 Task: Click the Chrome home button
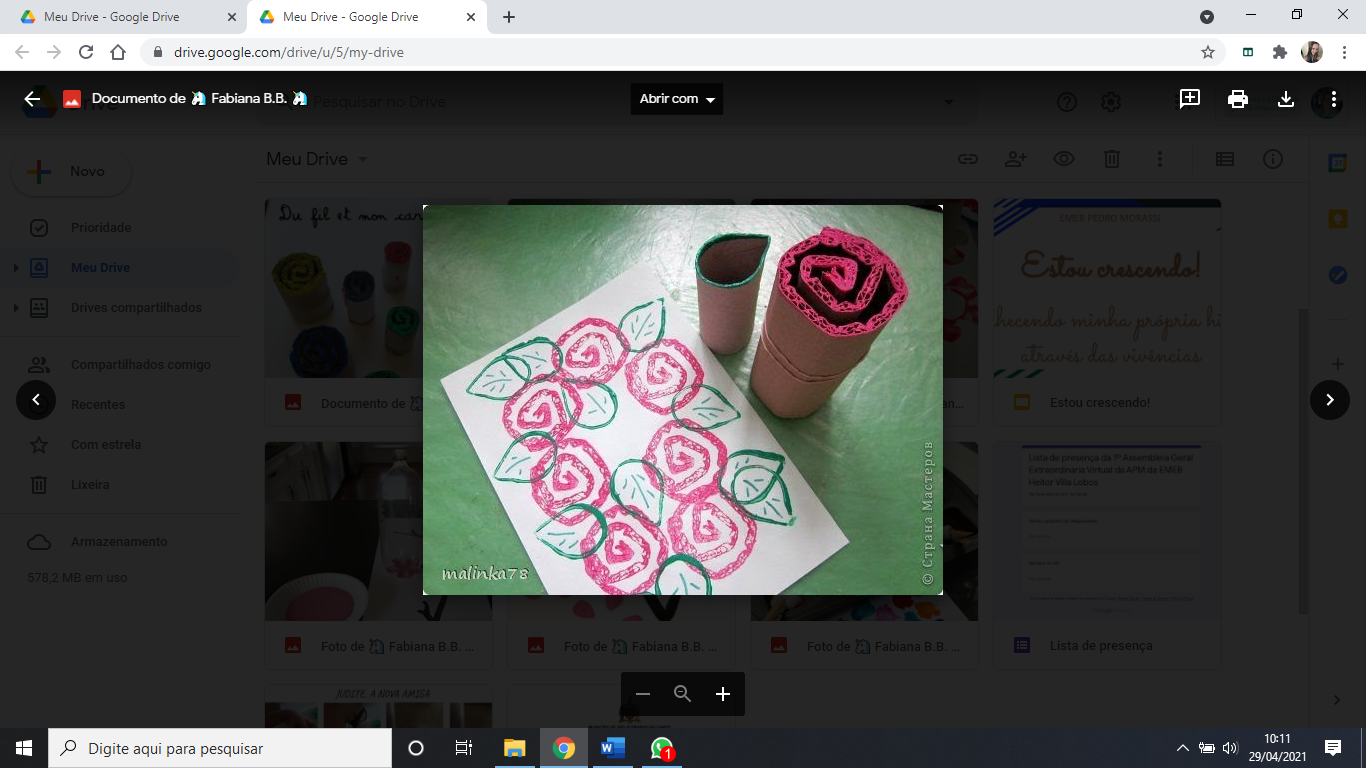coord(118,52)
